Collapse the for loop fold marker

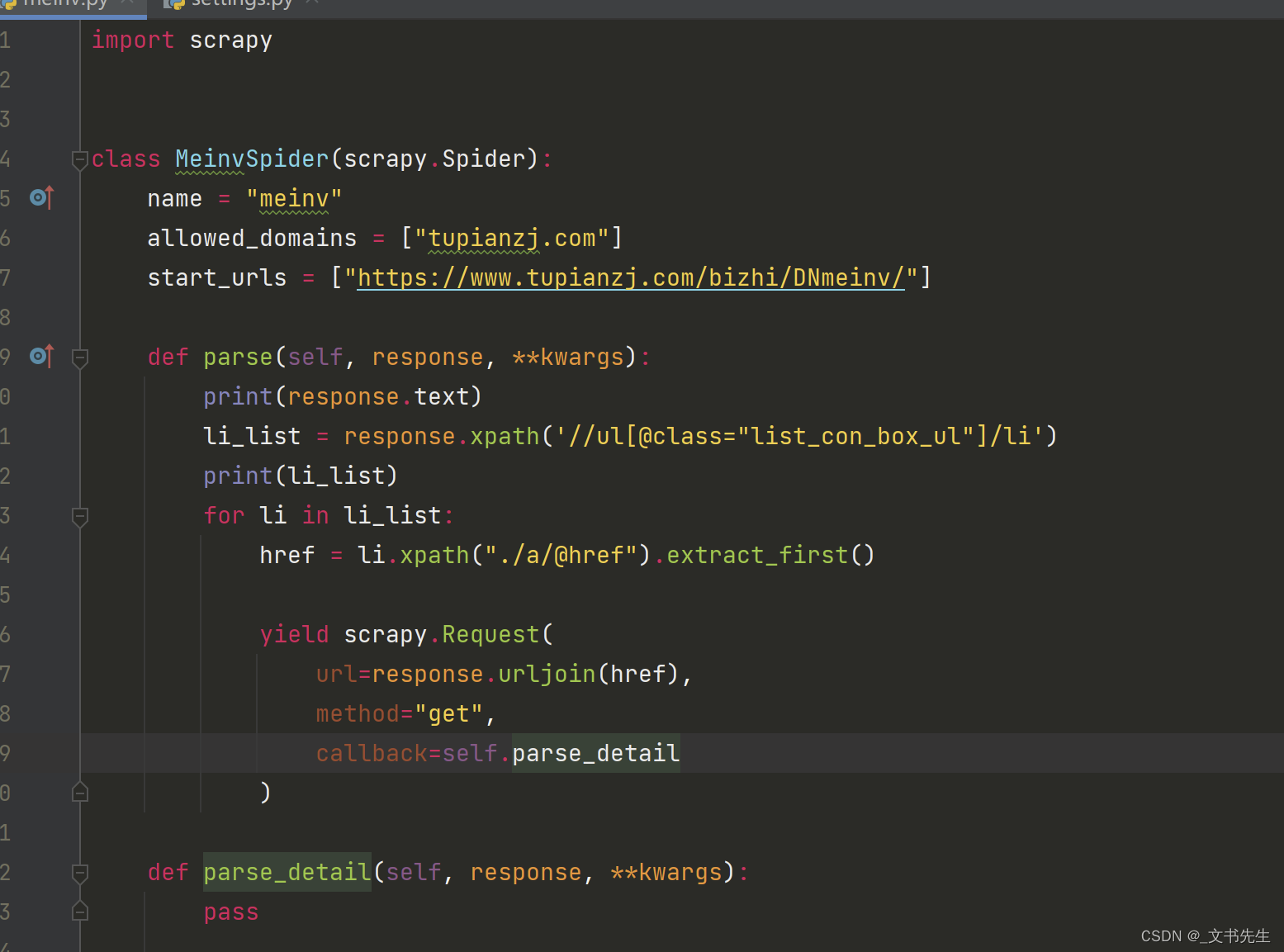(80, 516)
